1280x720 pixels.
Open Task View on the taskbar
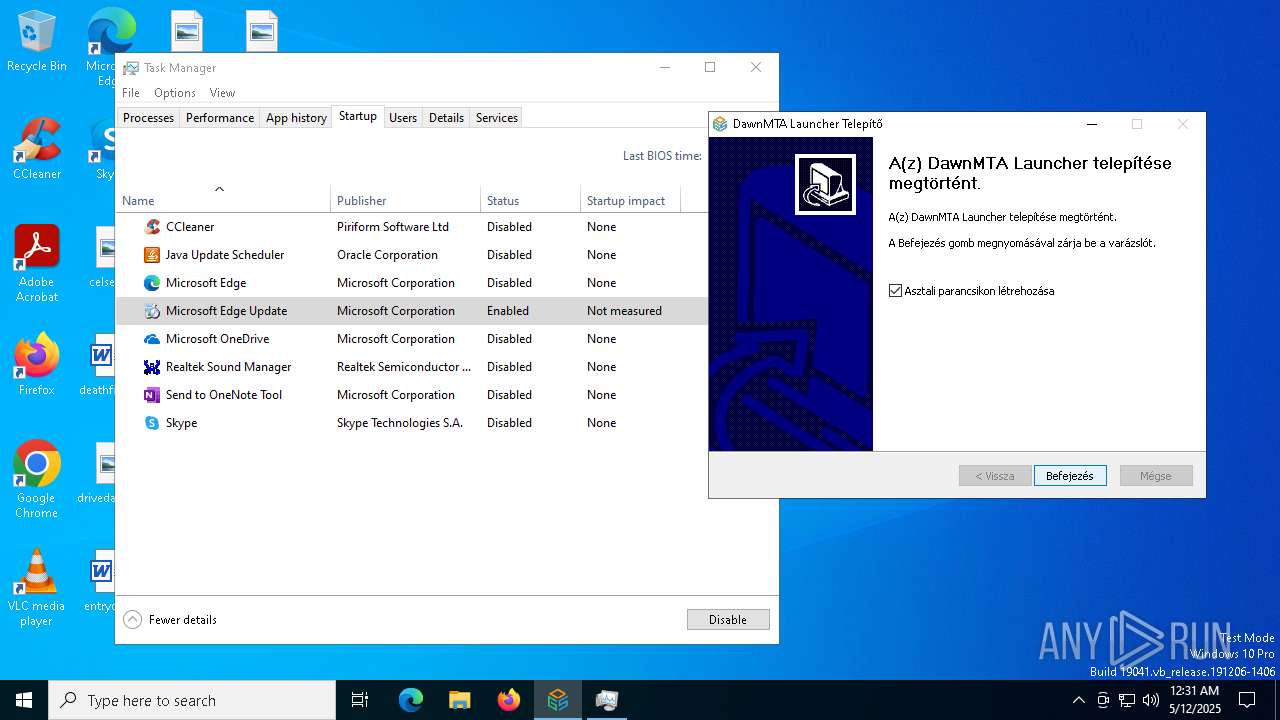(x=360, y=700)
